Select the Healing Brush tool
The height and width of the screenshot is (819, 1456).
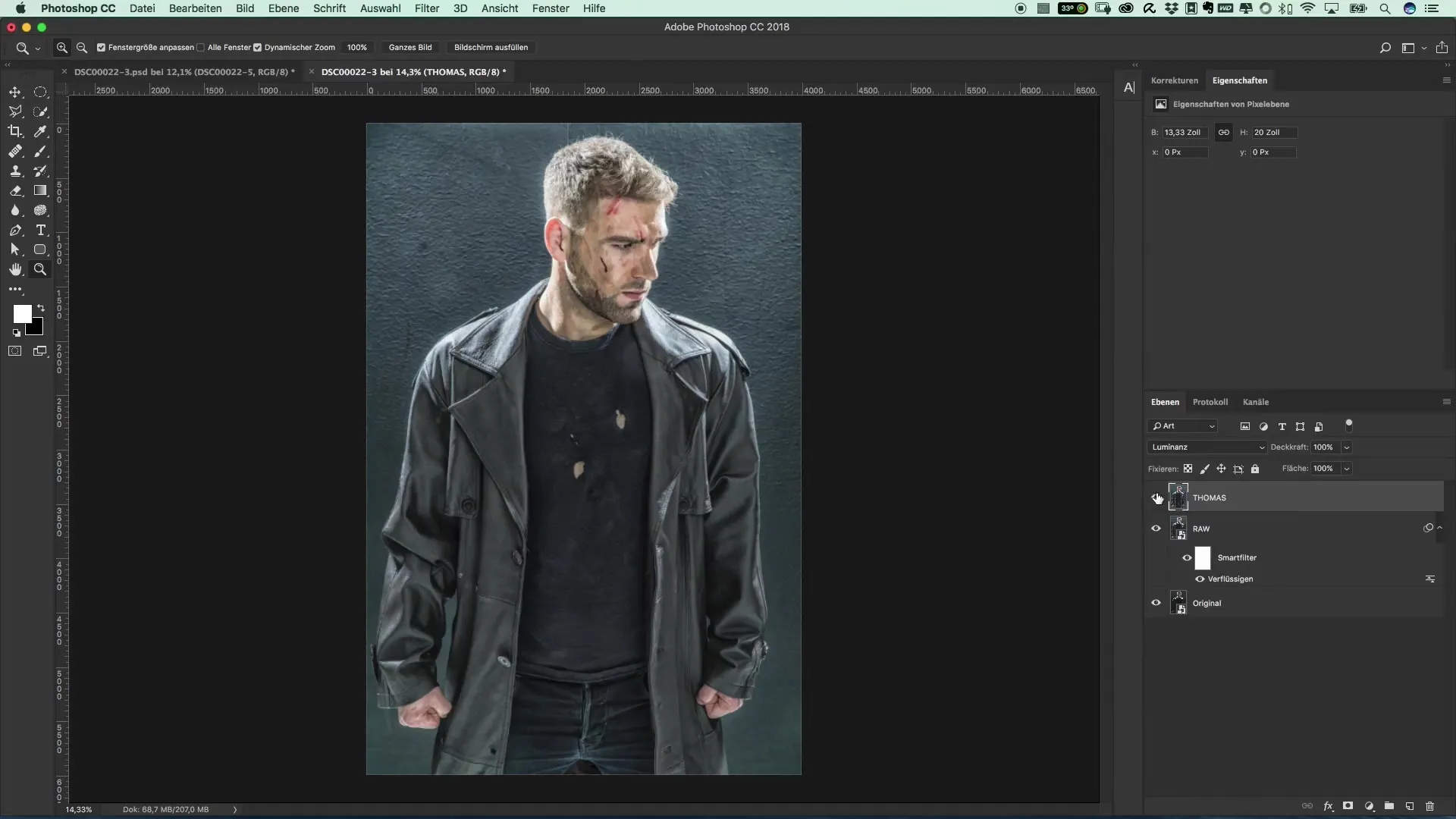coord(15,151)
